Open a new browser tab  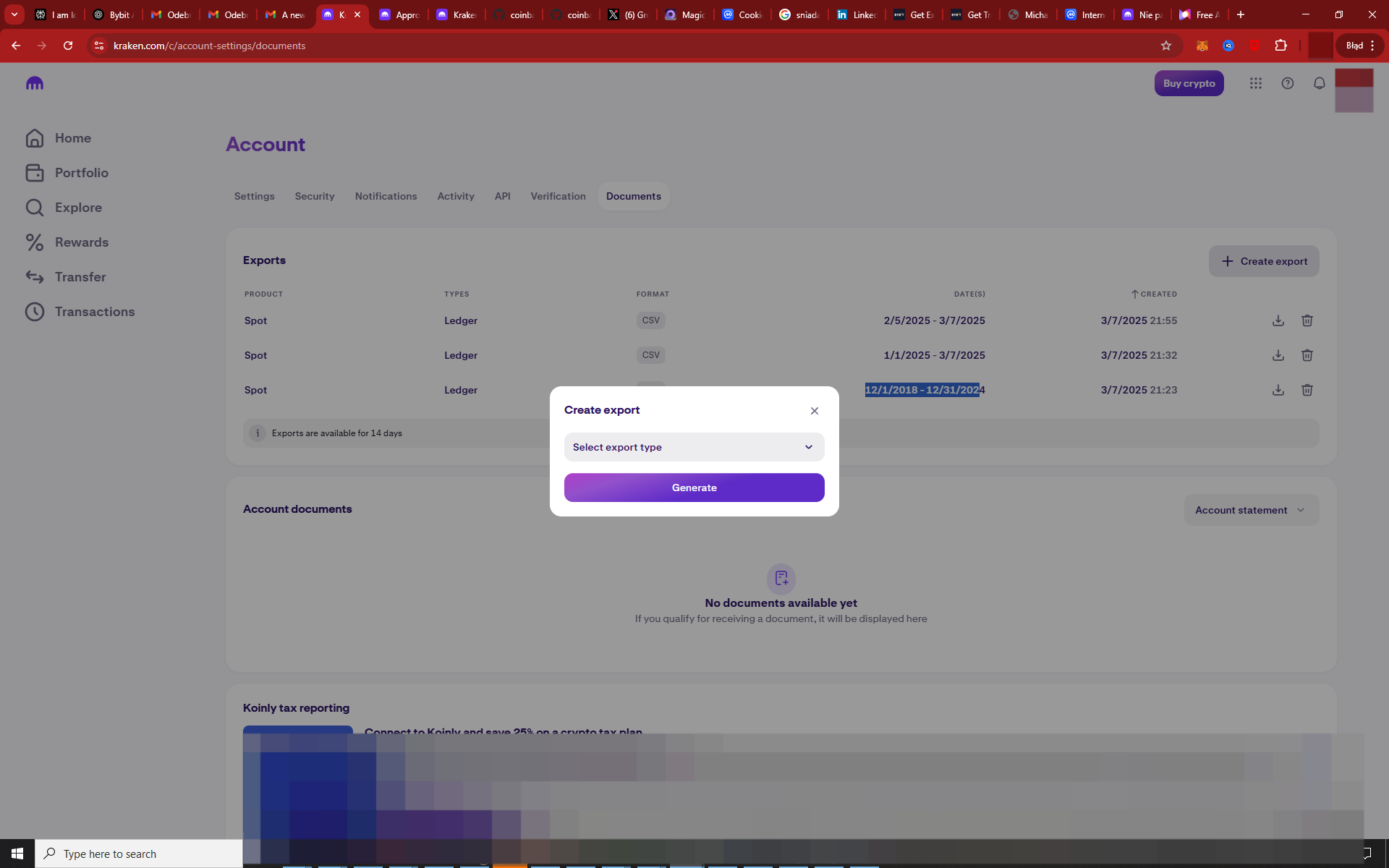point(1241,14)
